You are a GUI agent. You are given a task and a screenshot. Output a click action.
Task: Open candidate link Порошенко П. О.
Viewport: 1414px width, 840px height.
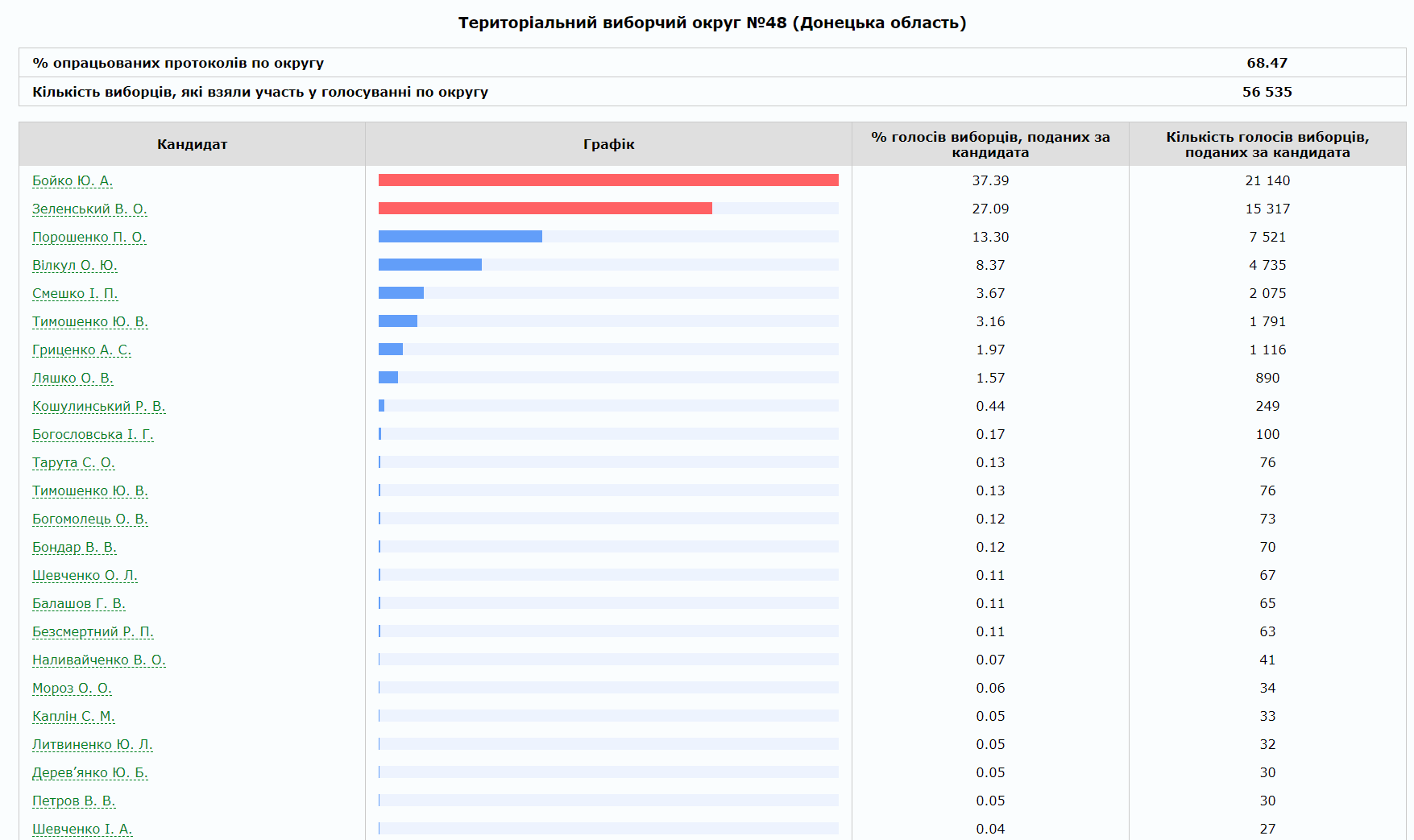(x=89, y=237)
